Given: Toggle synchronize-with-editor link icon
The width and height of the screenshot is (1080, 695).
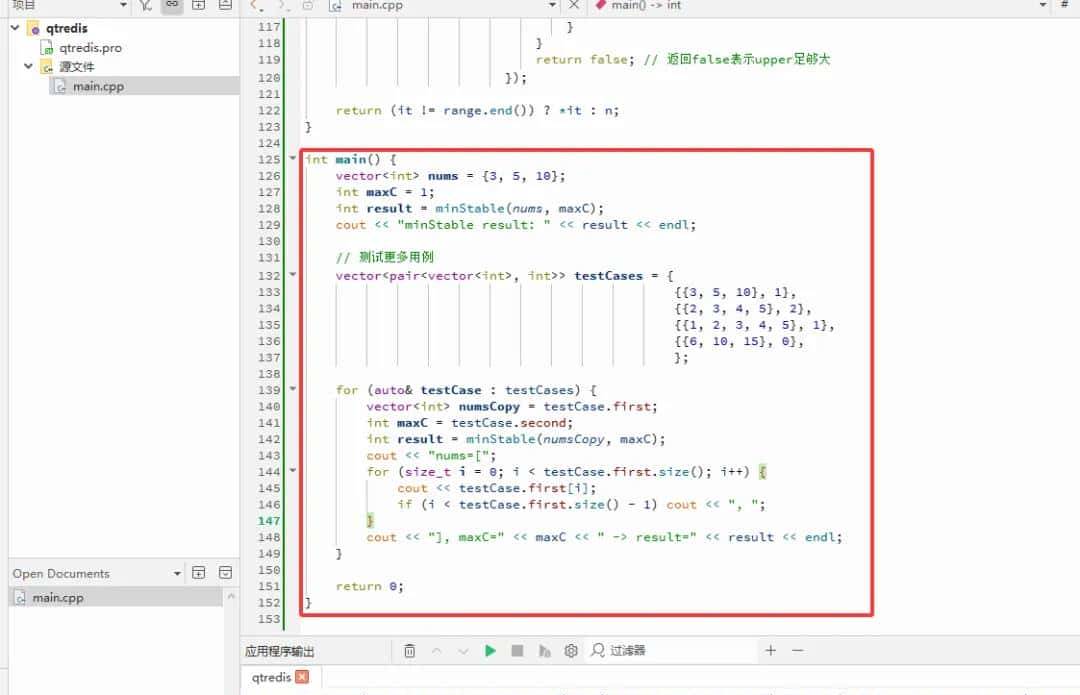Looking at the screenshot, I should 172,6.
